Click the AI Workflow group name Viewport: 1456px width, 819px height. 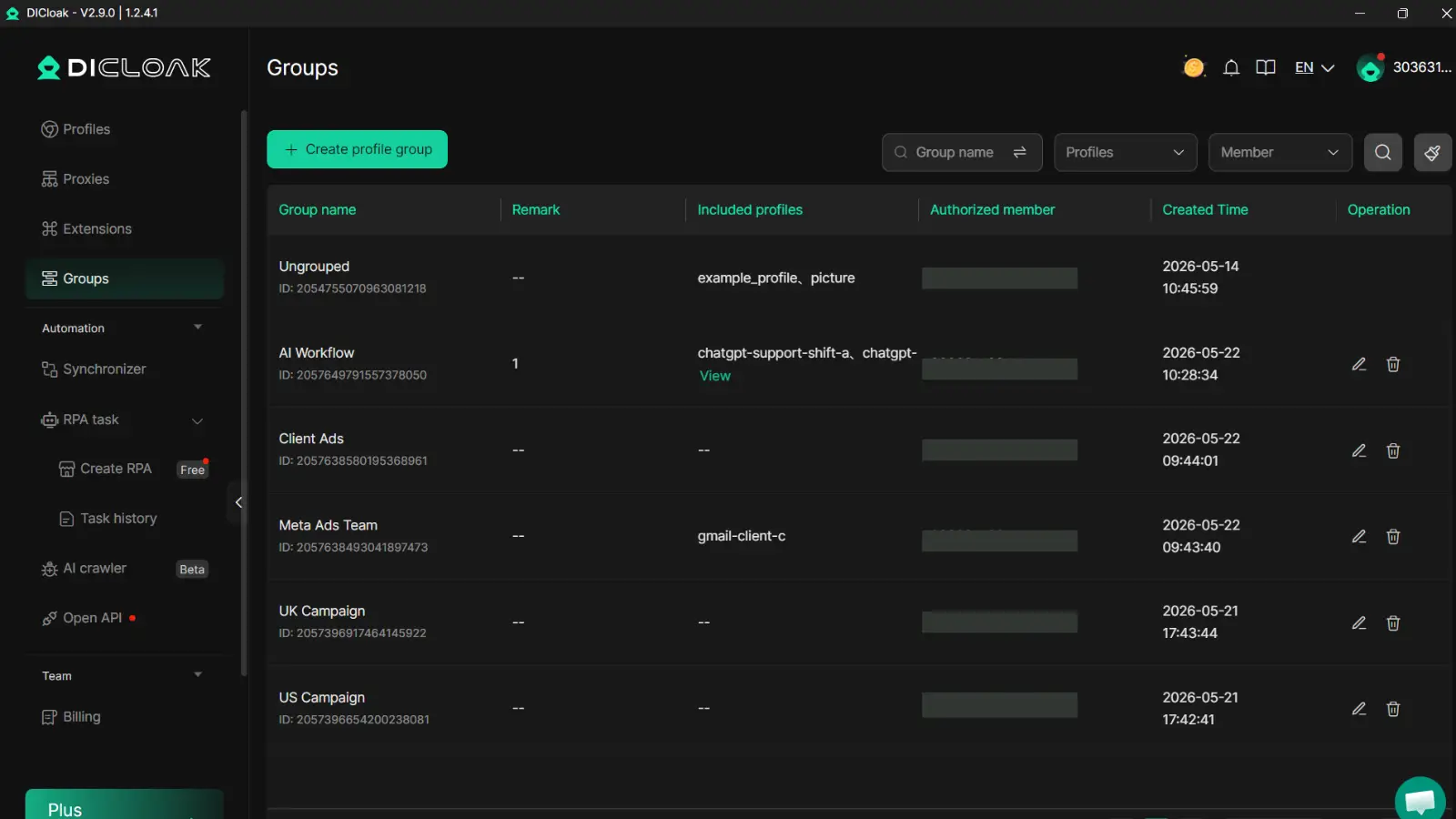(316, 353)
